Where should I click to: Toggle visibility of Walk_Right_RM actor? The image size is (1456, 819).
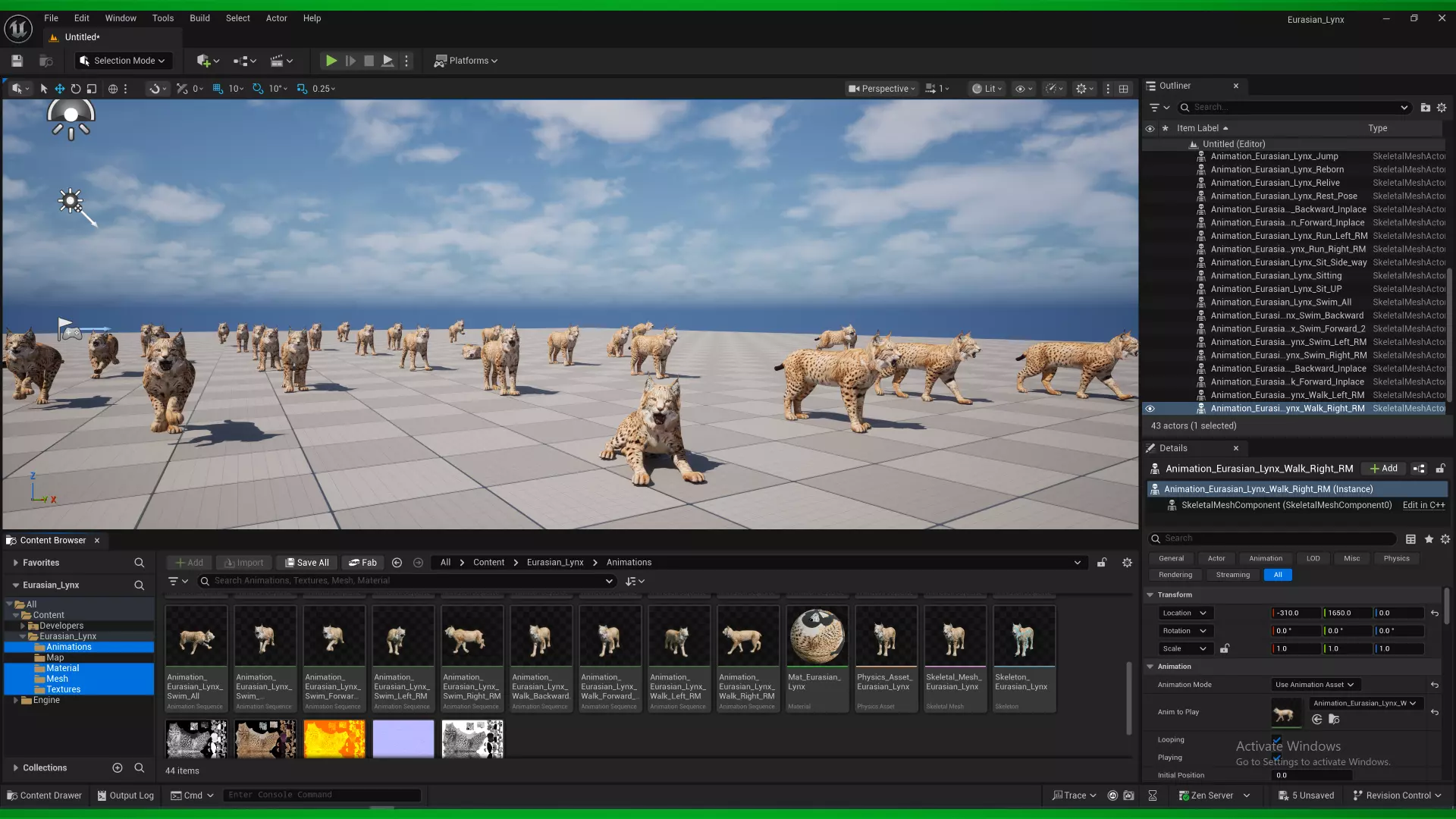[1150, 409]
